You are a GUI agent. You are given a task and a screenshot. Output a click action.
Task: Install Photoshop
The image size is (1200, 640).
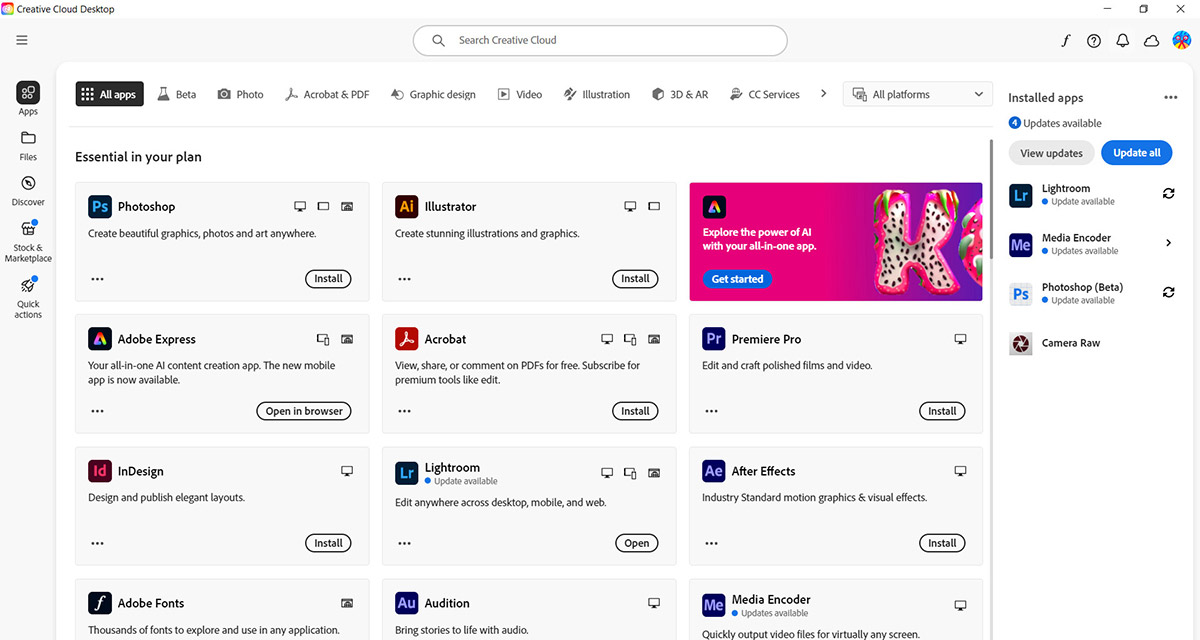328,279
